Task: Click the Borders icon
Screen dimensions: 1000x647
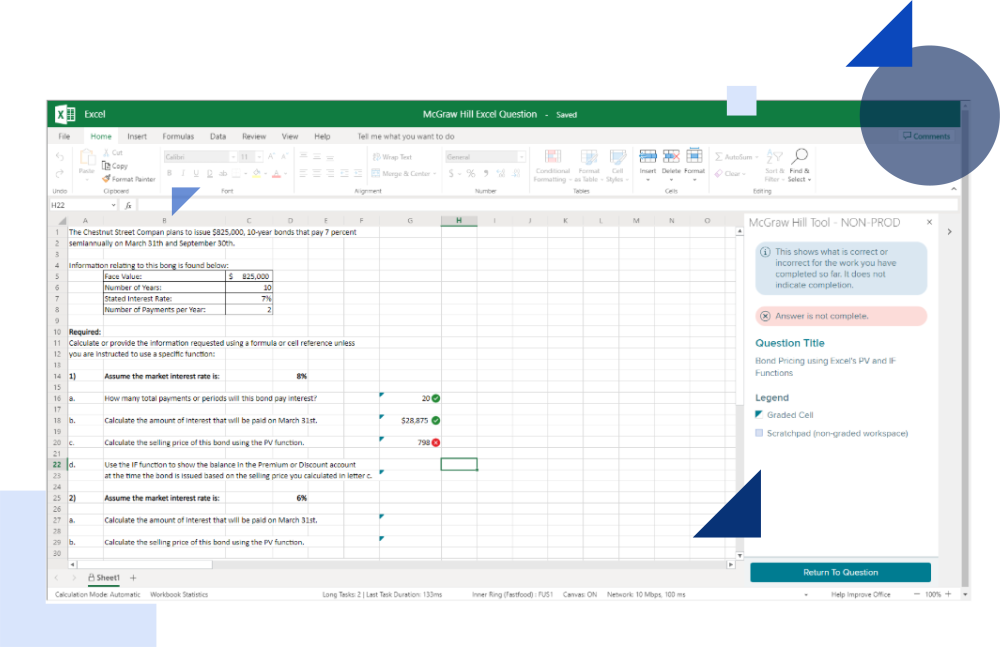Action: click(237, 174)
